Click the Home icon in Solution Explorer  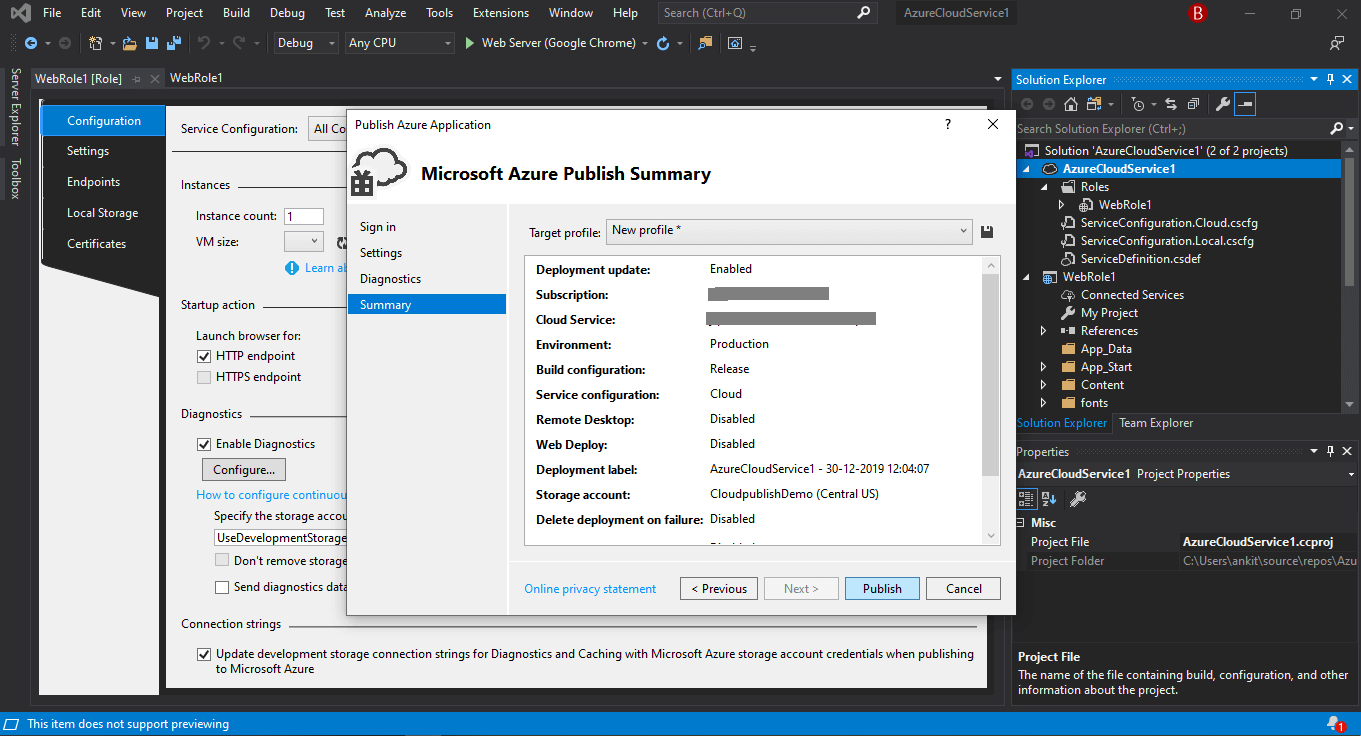click(x=1071, y=104)
